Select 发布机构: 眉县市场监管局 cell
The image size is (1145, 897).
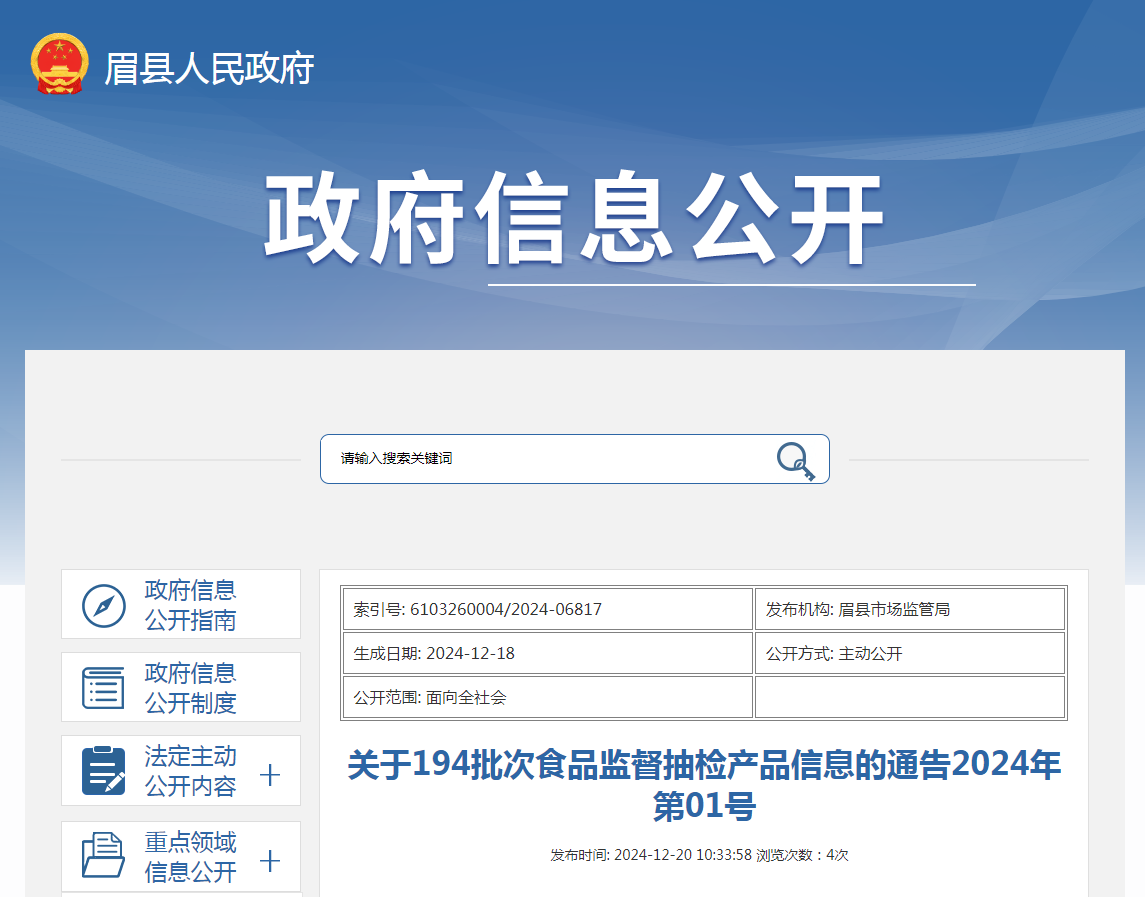click(910, 609)
